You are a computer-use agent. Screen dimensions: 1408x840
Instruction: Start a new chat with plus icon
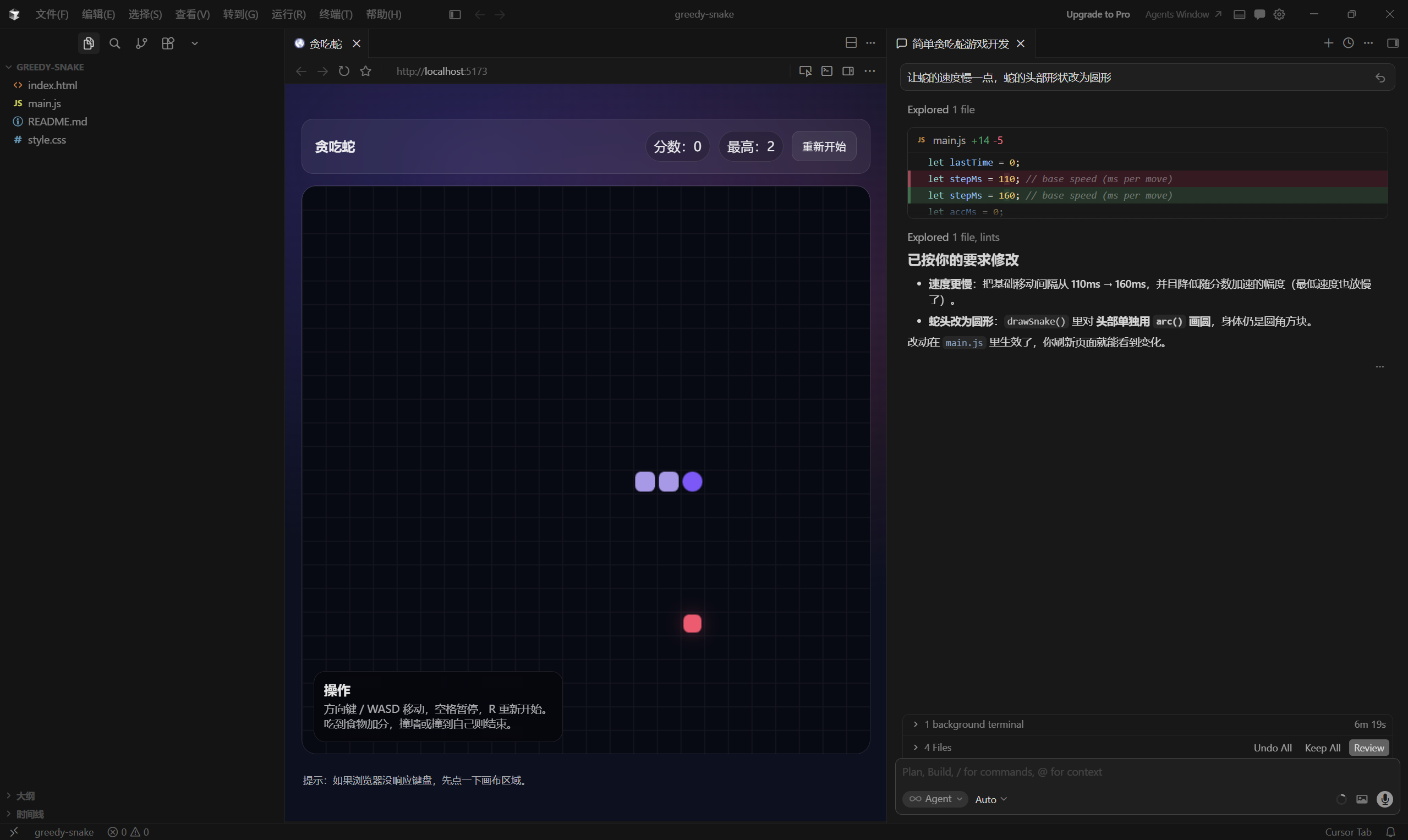[1329, 43]
